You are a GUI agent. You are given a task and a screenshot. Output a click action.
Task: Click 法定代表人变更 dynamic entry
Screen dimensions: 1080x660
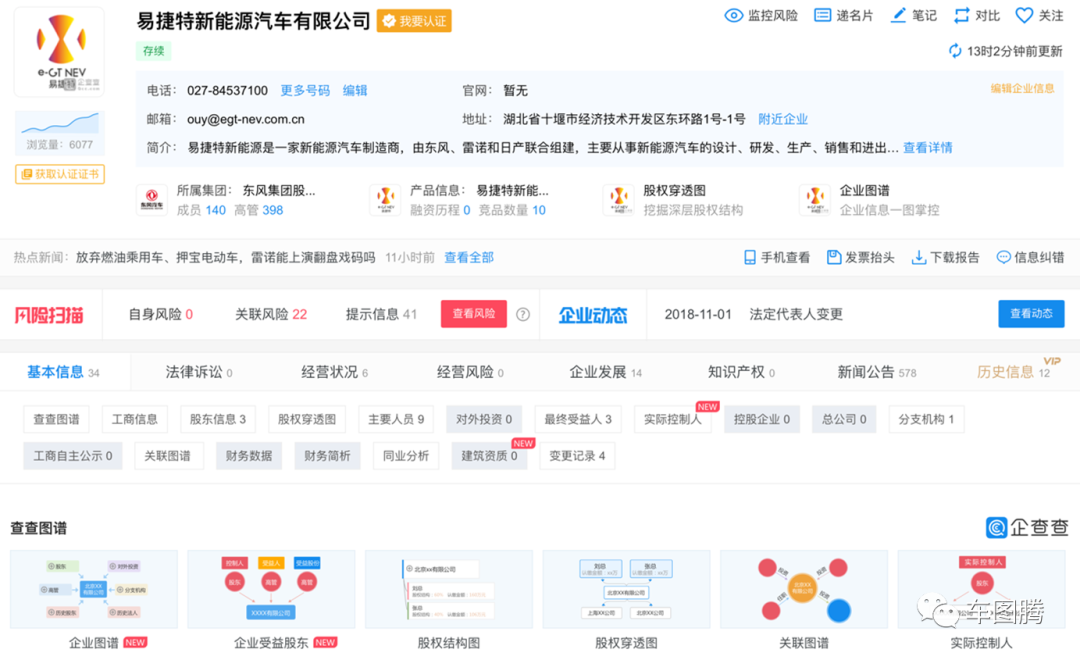[796, 314]
